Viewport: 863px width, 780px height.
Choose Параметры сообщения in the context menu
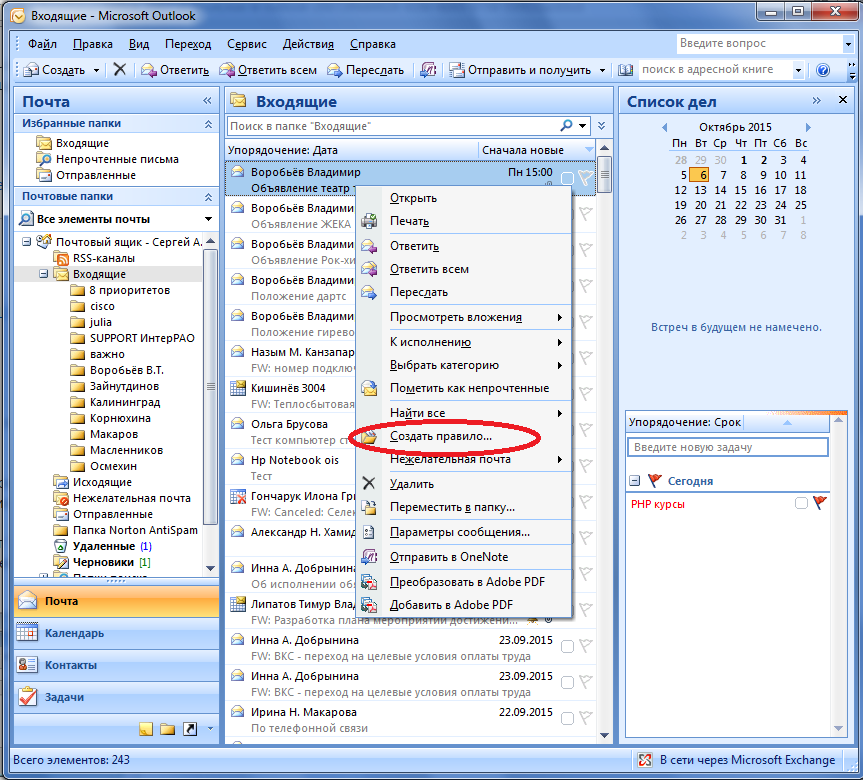pos(463,532)
